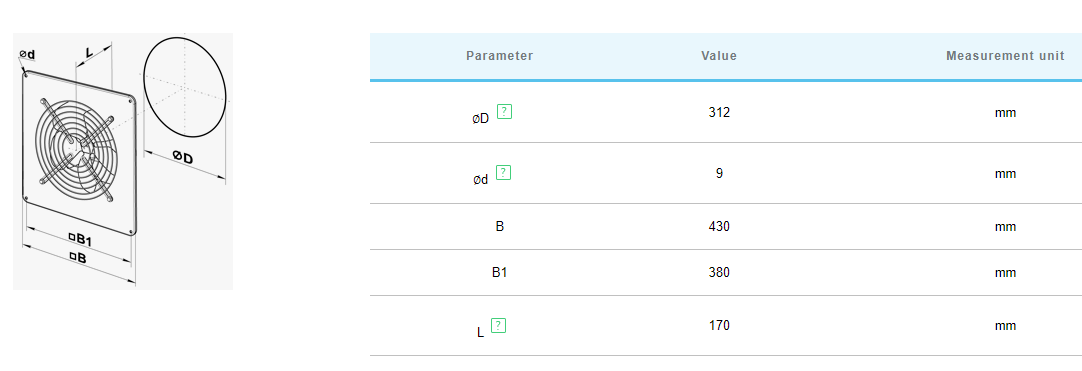This screenshot has height=371, width=1082.
Task: Select the value 312 in øD row
Action: [x=719, y=112]
